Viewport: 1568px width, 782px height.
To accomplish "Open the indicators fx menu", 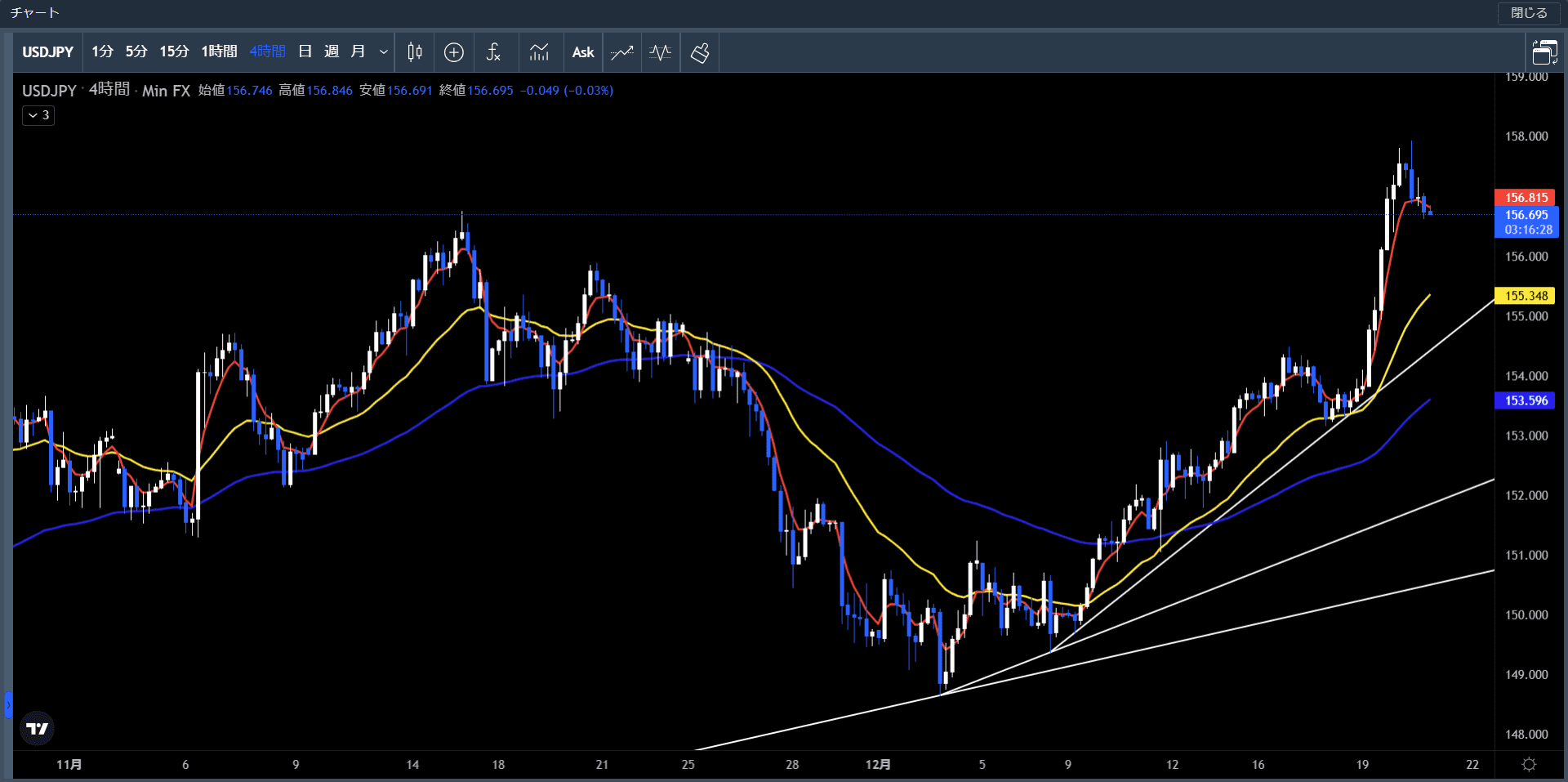I will pos(493,52).
